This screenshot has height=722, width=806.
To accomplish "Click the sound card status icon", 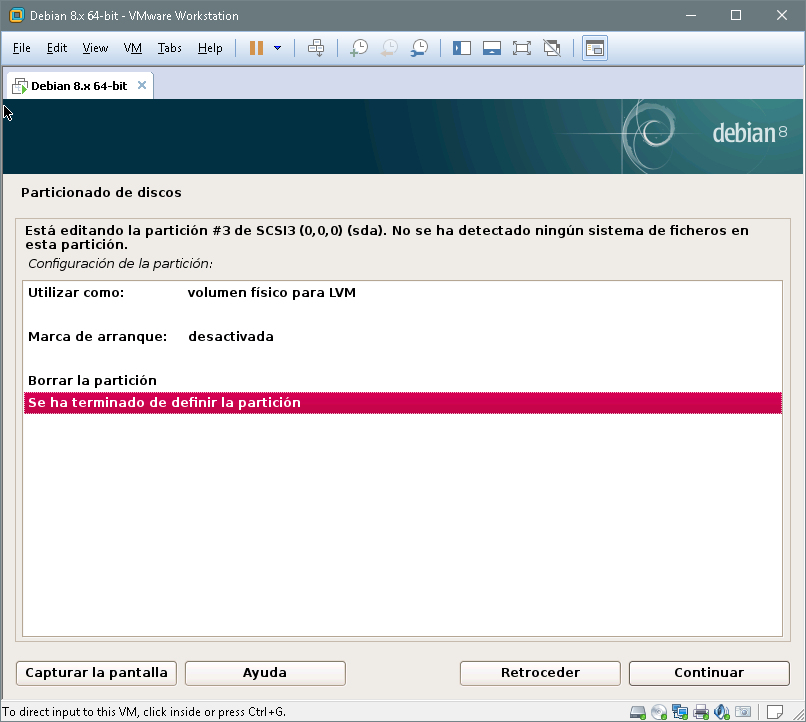I will (722, 712).
